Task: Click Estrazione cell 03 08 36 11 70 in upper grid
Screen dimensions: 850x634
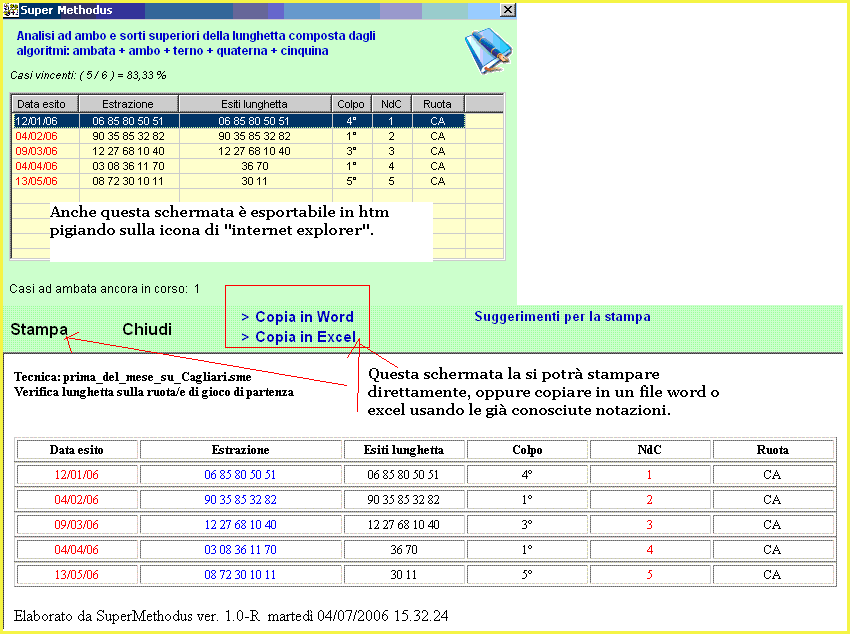Action: (128, 166)
